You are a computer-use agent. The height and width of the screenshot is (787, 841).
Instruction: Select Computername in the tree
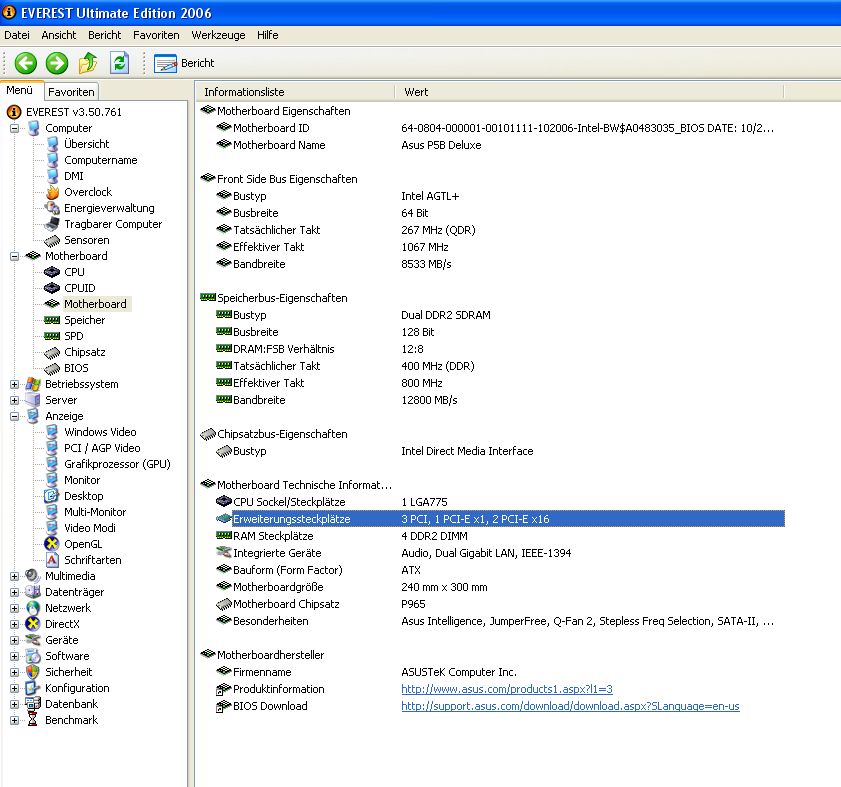click(100, 160)
